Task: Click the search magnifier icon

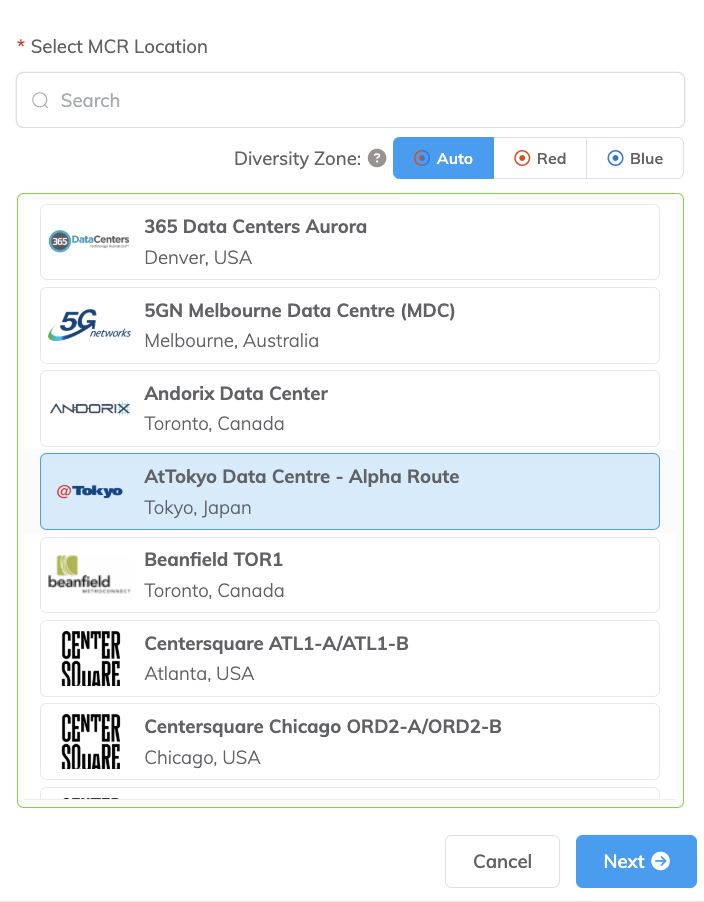Action: click(x=40, y=100)
